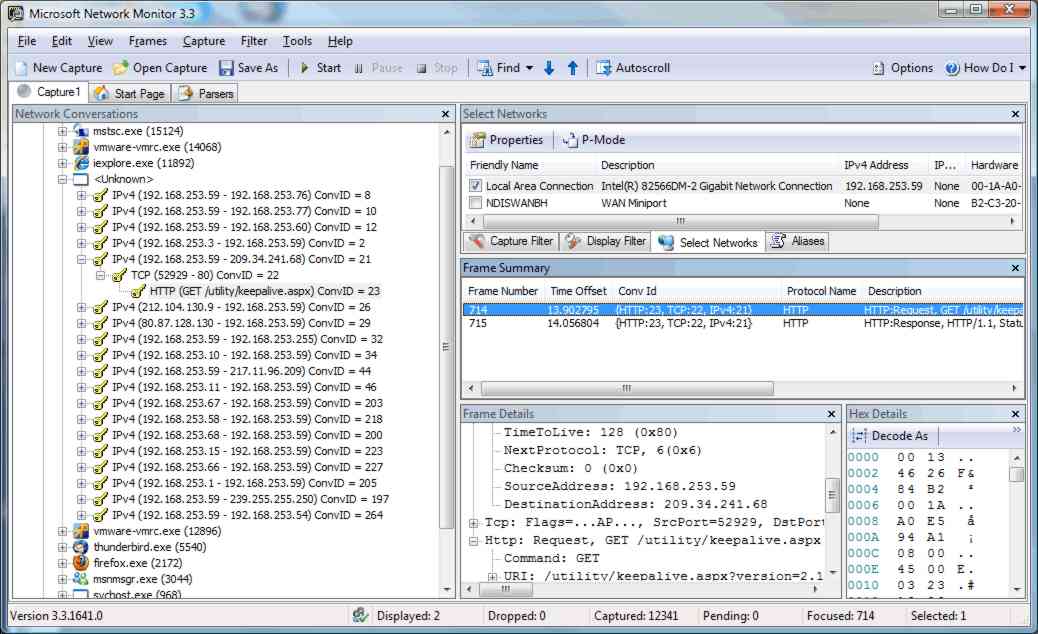Open the Frames menu
Screen dimensions: 1038x634
click(148, 41)
